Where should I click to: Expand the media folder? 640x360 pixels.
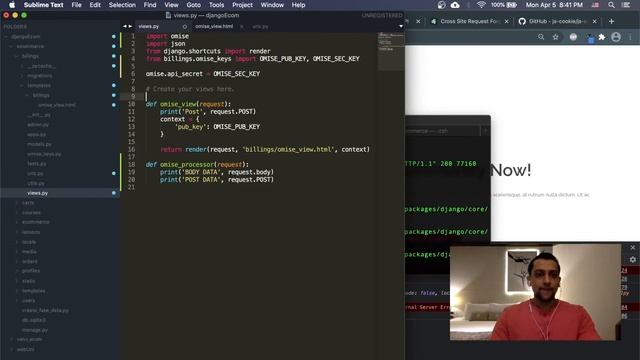click(x=17, y=251)
